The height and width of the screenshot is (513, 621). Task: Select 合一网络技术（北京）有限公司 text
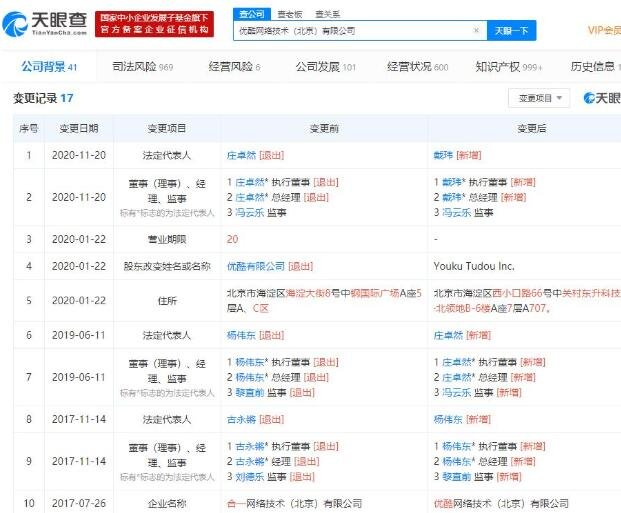[295, 503]
